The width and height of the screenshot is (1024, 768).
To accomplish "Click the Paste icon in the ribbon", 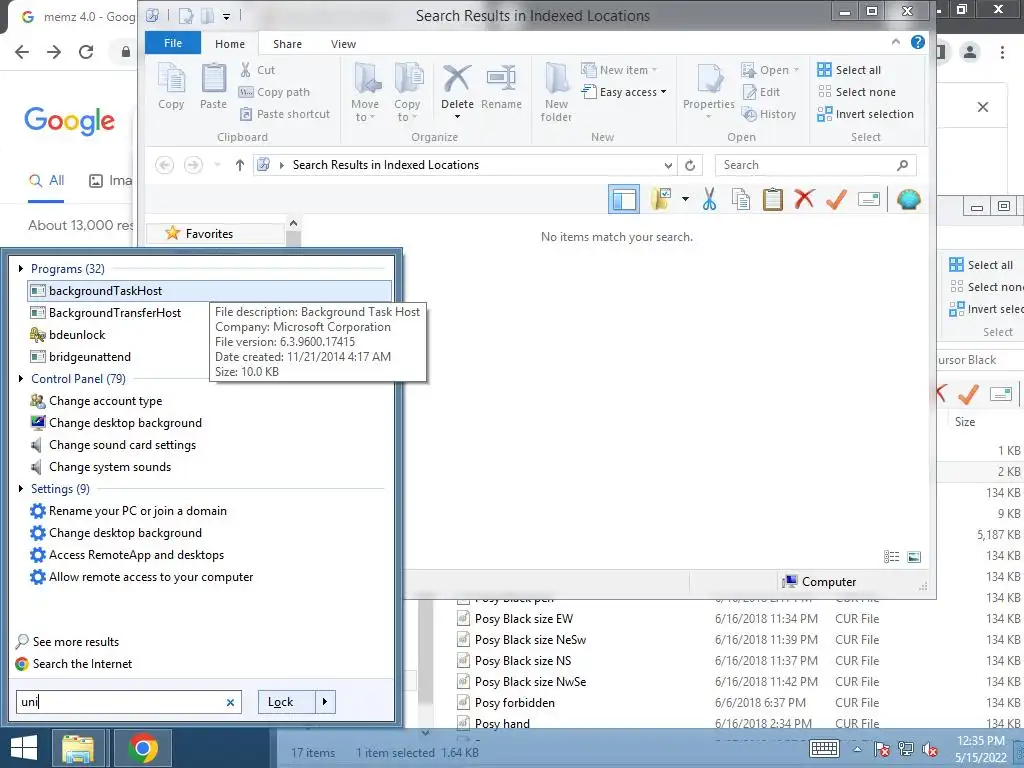I will coord(213,86).
